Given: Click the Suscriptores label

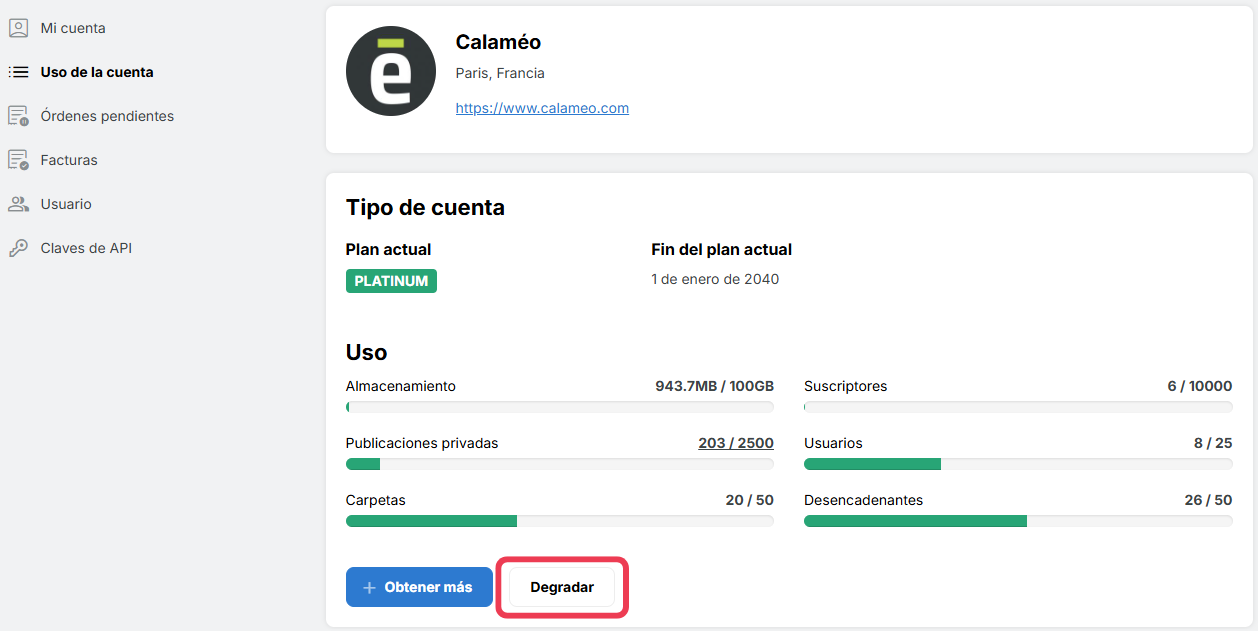Looking at the screenshot, I should [845, 386].
